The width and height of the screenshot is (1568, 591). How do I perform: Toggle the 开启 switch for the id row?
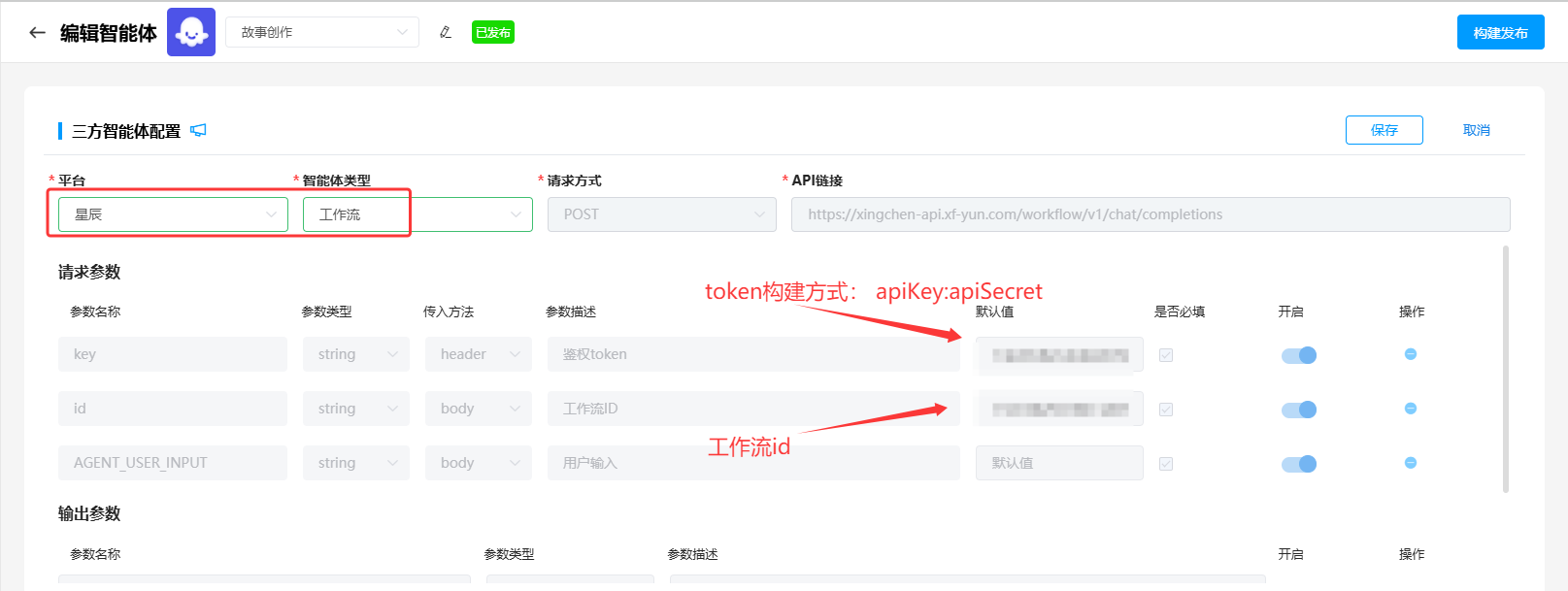coord(1299,410)
